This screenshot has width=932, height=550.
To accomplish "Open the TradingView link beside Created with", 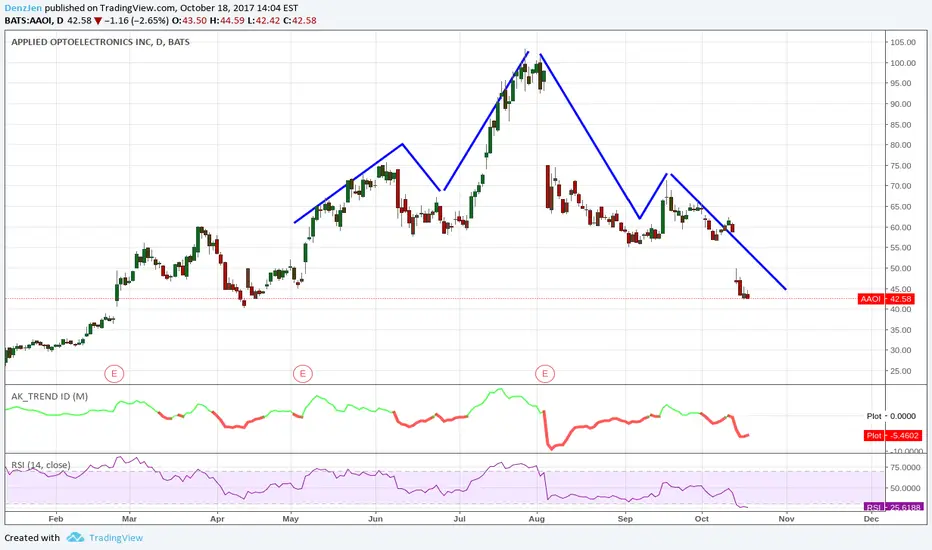I will tap(116, 538).
